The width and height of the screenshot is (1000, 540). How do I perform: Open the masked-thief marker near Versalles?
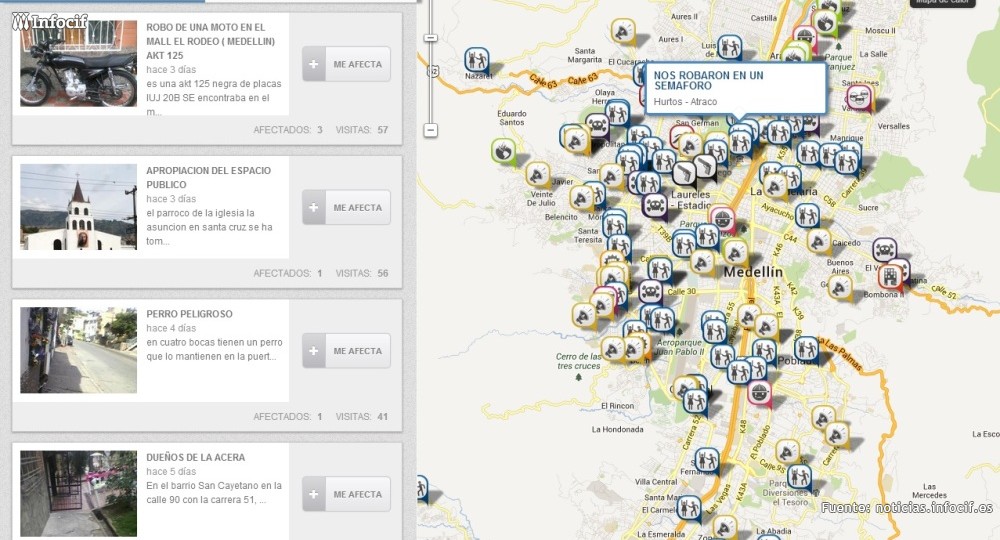(x=858, y=97)
